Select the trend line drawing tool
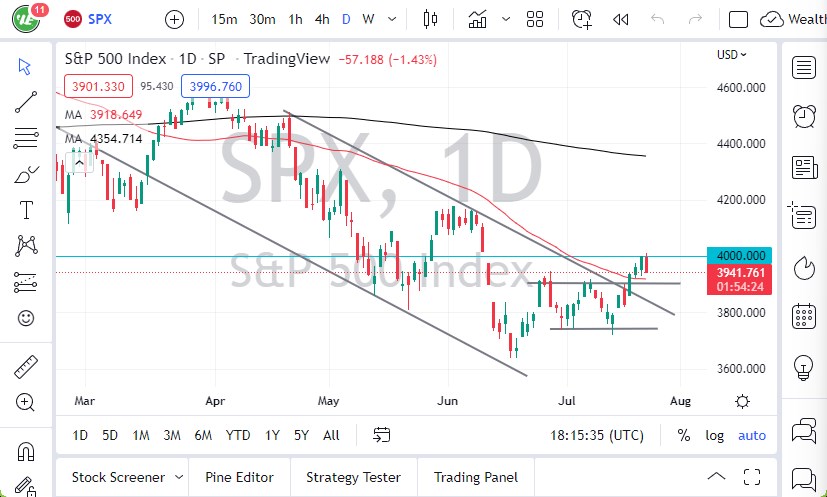This screenshot has width=827, height=497. 26,102
